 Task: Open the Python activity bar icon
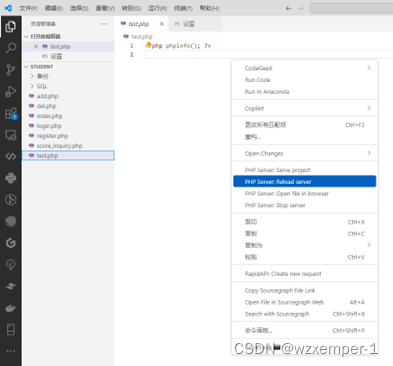11,178
